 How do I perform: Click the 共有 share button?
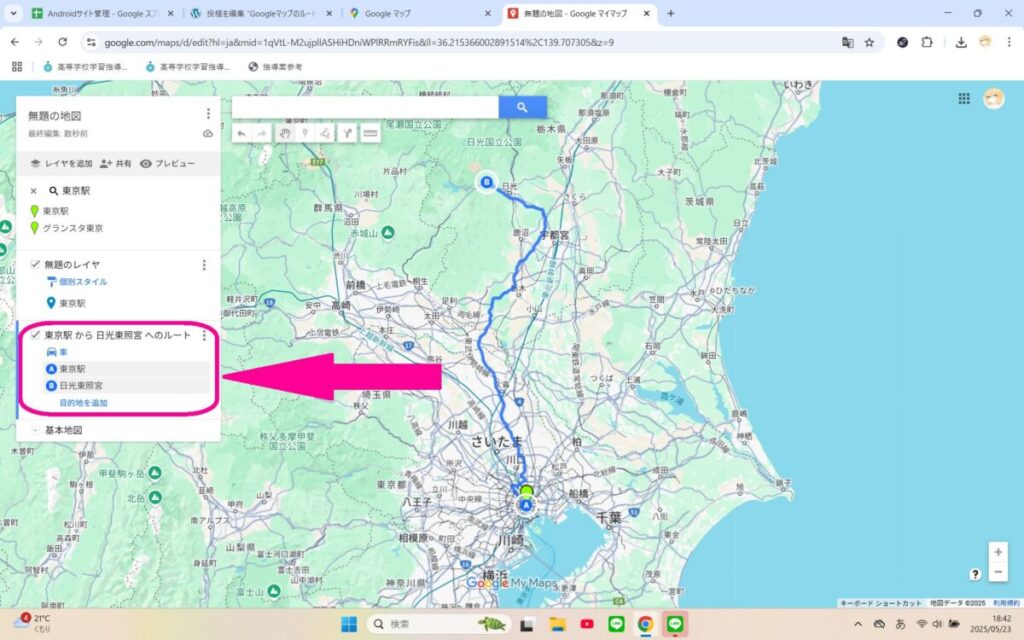[116, 163]
